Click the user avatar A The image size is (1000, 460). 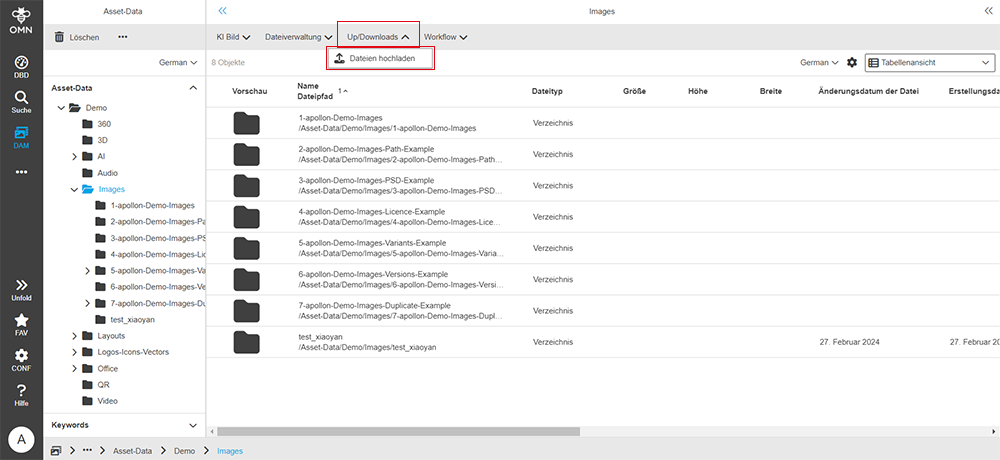tap(21, 439)
